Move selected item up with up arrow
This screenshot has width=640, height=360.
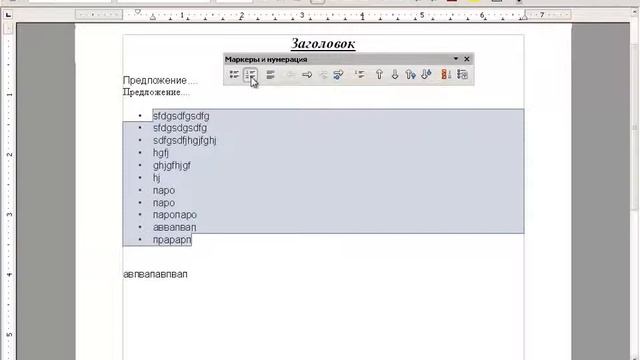[379, 75]
